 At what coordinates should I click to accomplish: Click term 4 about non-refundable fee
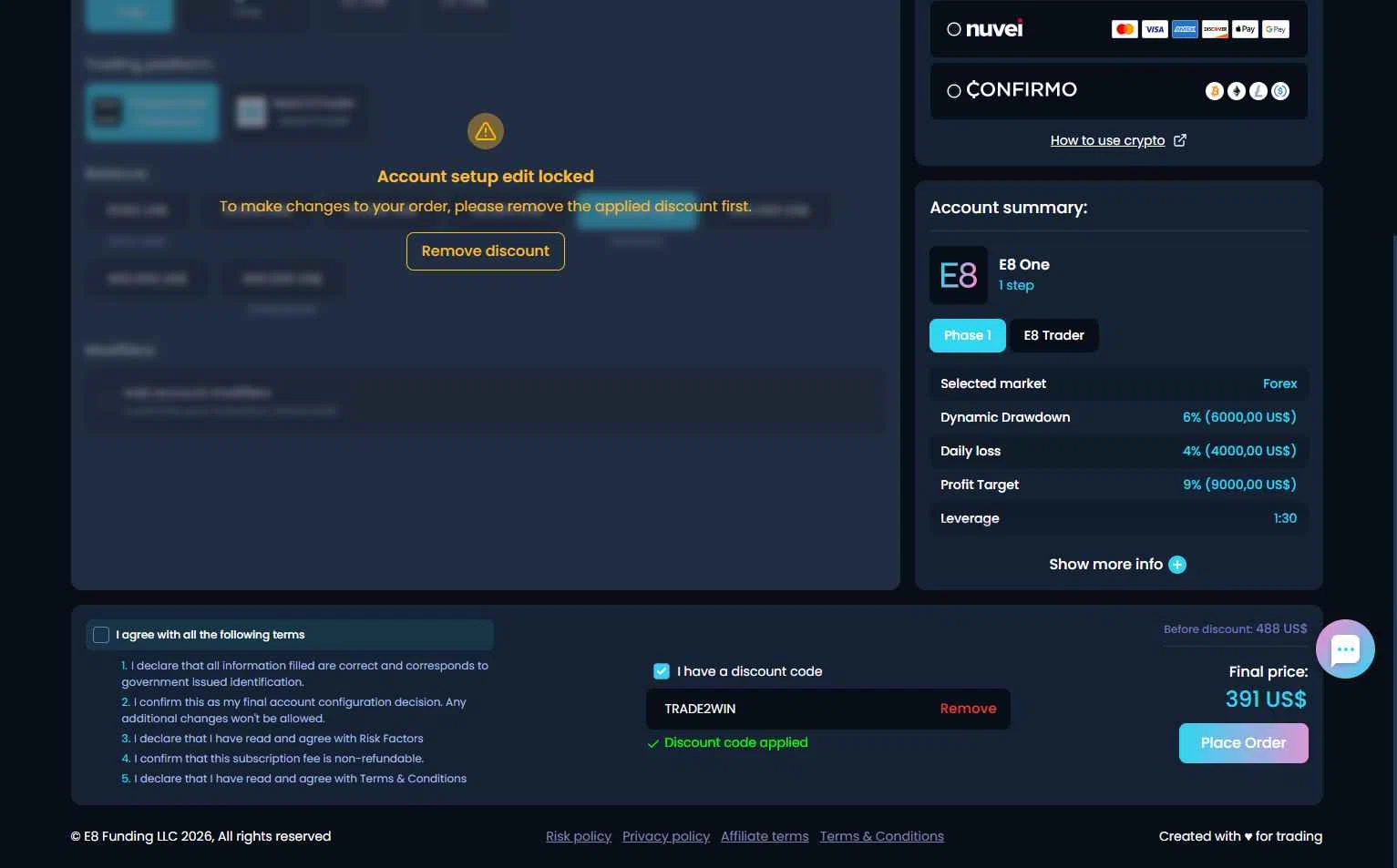(272, 759)
